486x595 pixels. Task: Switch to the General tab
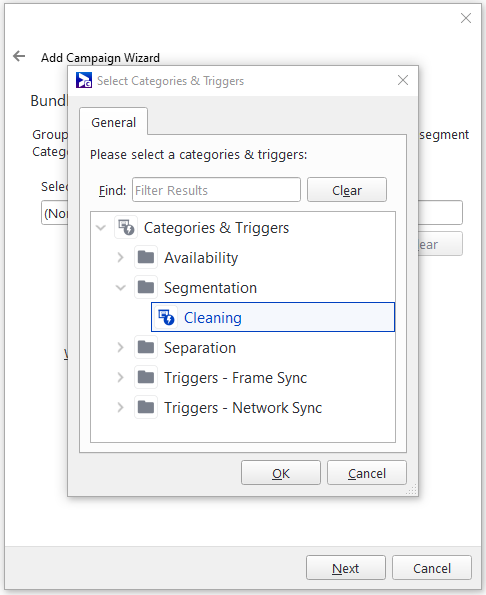[113, 122]
